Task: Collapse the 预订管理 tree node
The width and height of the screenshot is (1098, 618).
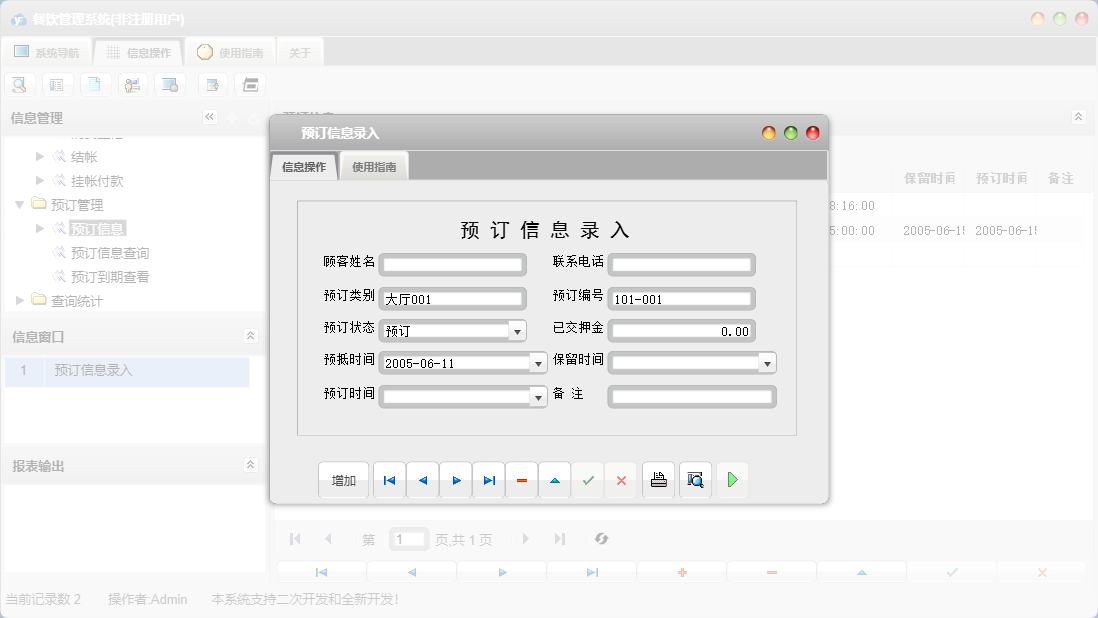Action: click(x=21, y=204)
